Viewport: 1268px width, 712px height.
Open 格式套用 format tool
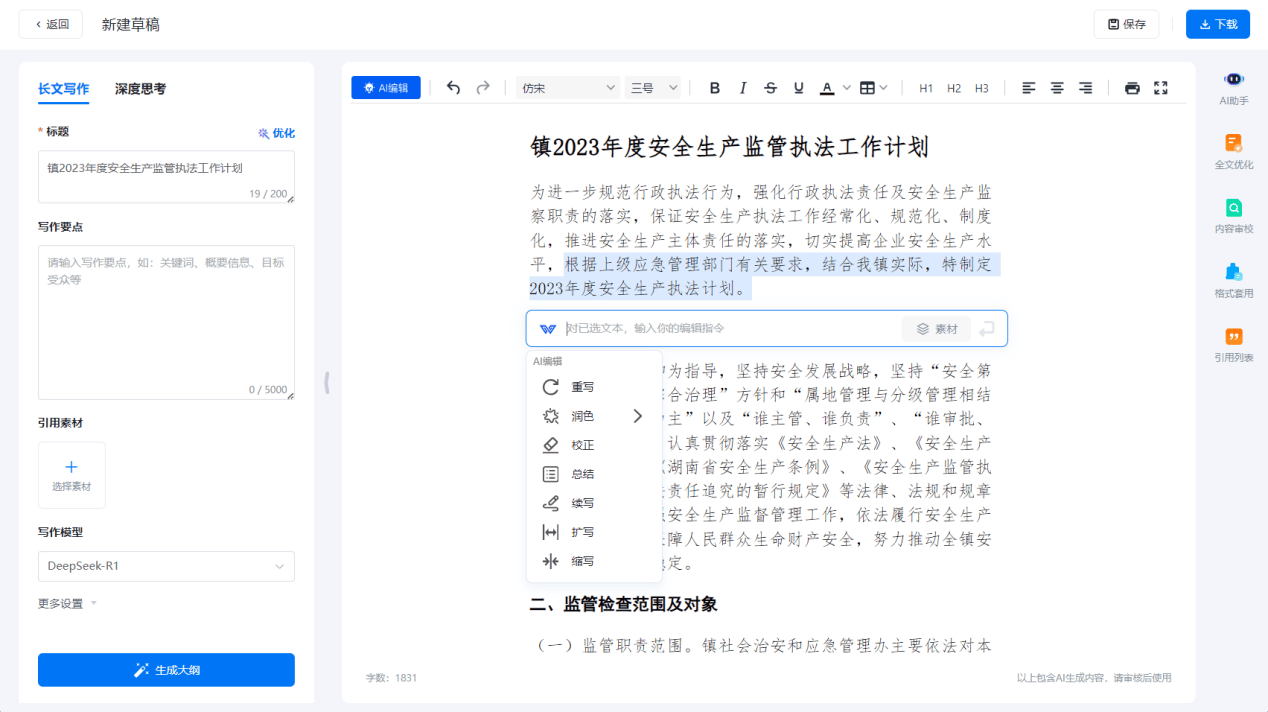tap(1234, 280)
